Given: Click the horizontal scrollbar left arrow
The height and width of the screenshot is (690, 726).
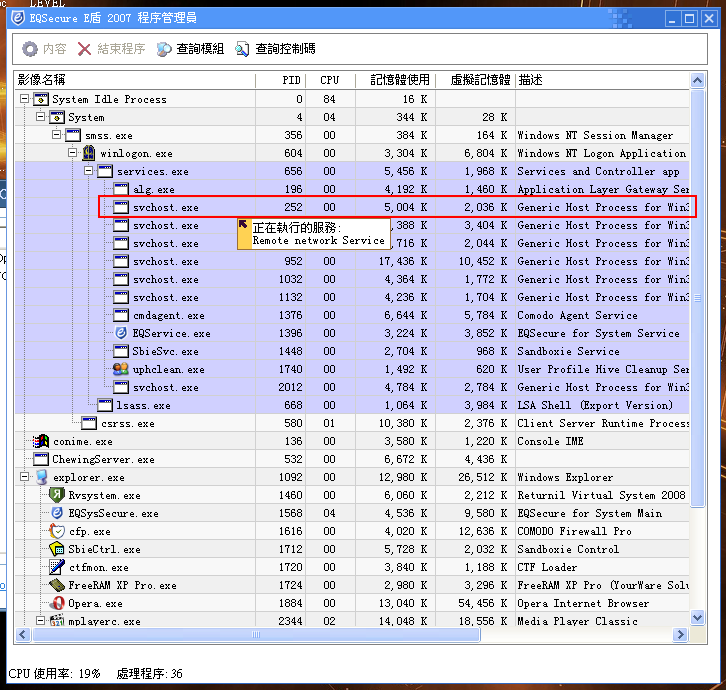Looking at the screenshot, I should tap(23, 634).
